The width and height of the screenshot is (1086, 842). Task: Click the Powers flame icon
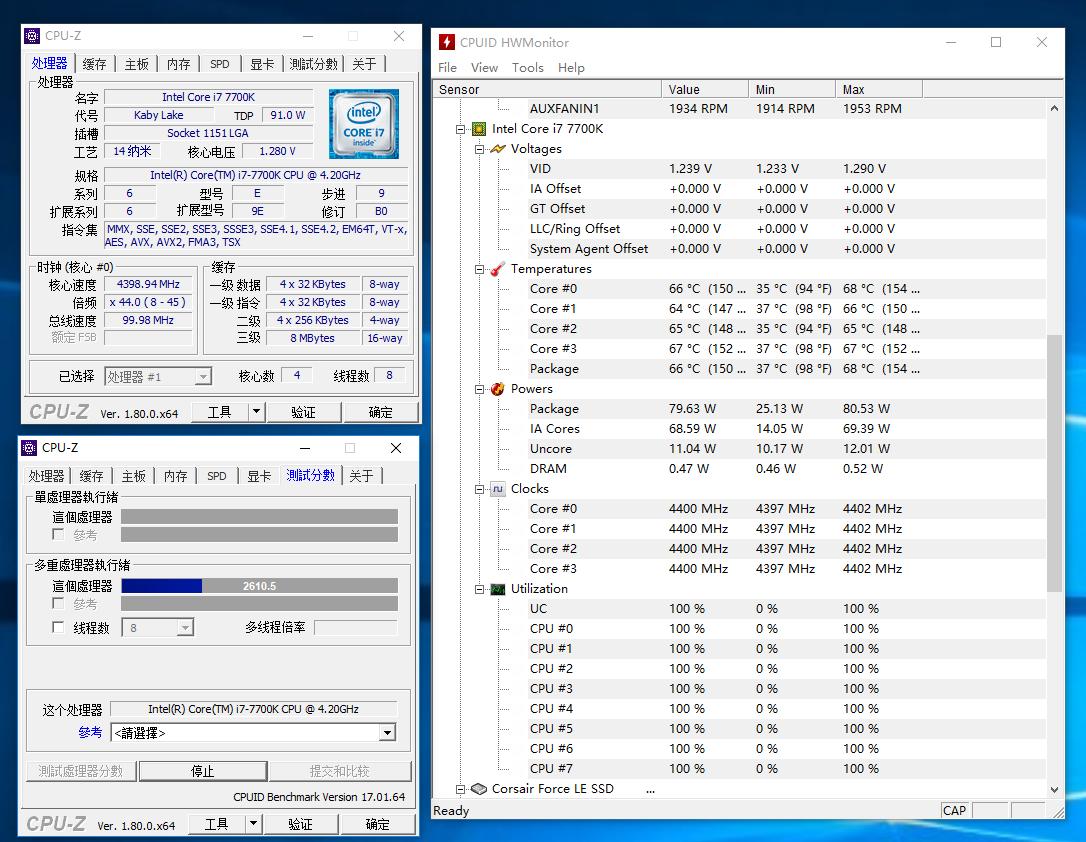pyautogui.click(x=498, y=389)
